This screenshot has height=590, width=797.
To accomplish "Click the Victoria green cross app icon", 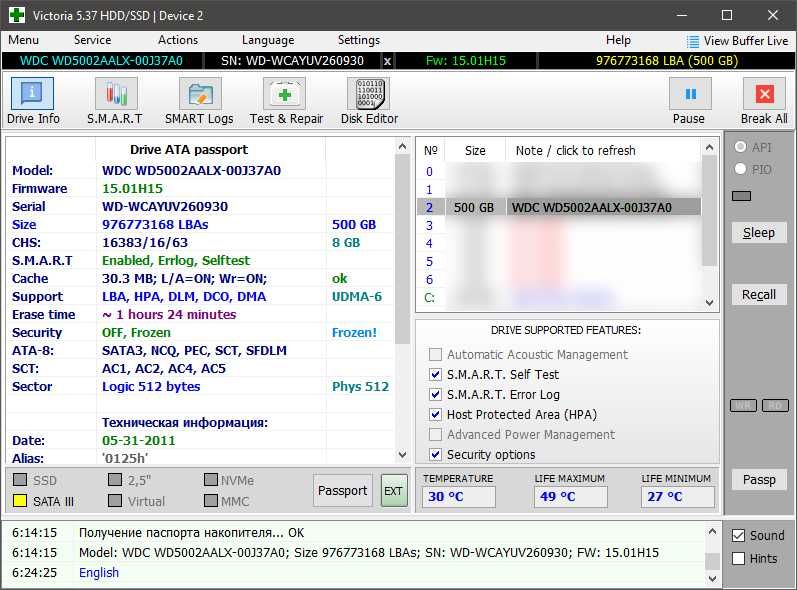I will click(x=16, y=15).
